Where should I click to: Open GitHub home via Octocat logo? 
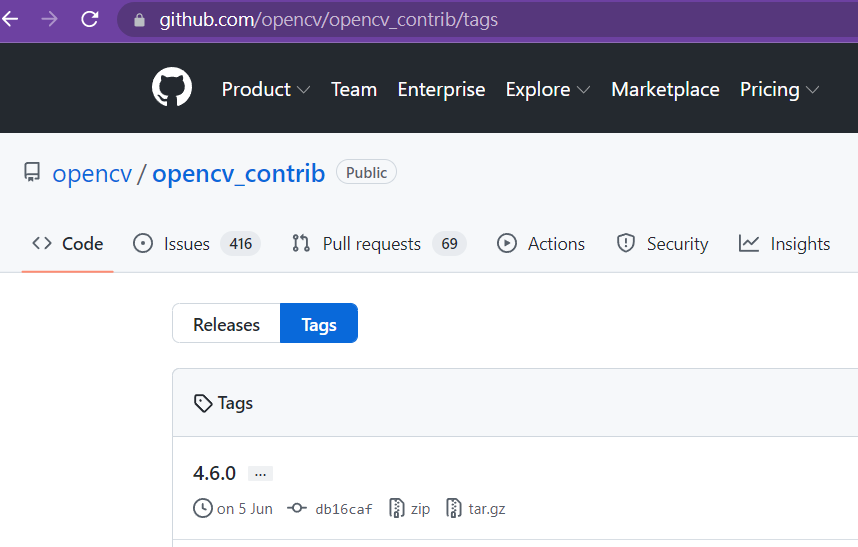point(172,87)
